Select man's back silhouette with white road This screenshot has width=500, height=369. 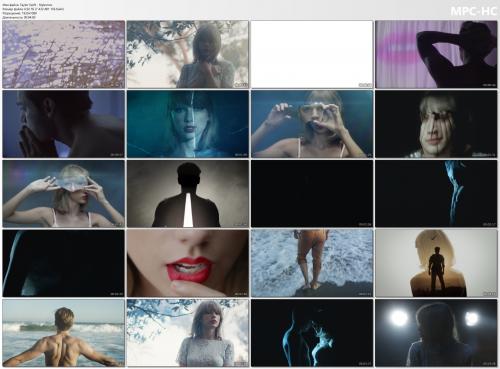click(188, 194)
